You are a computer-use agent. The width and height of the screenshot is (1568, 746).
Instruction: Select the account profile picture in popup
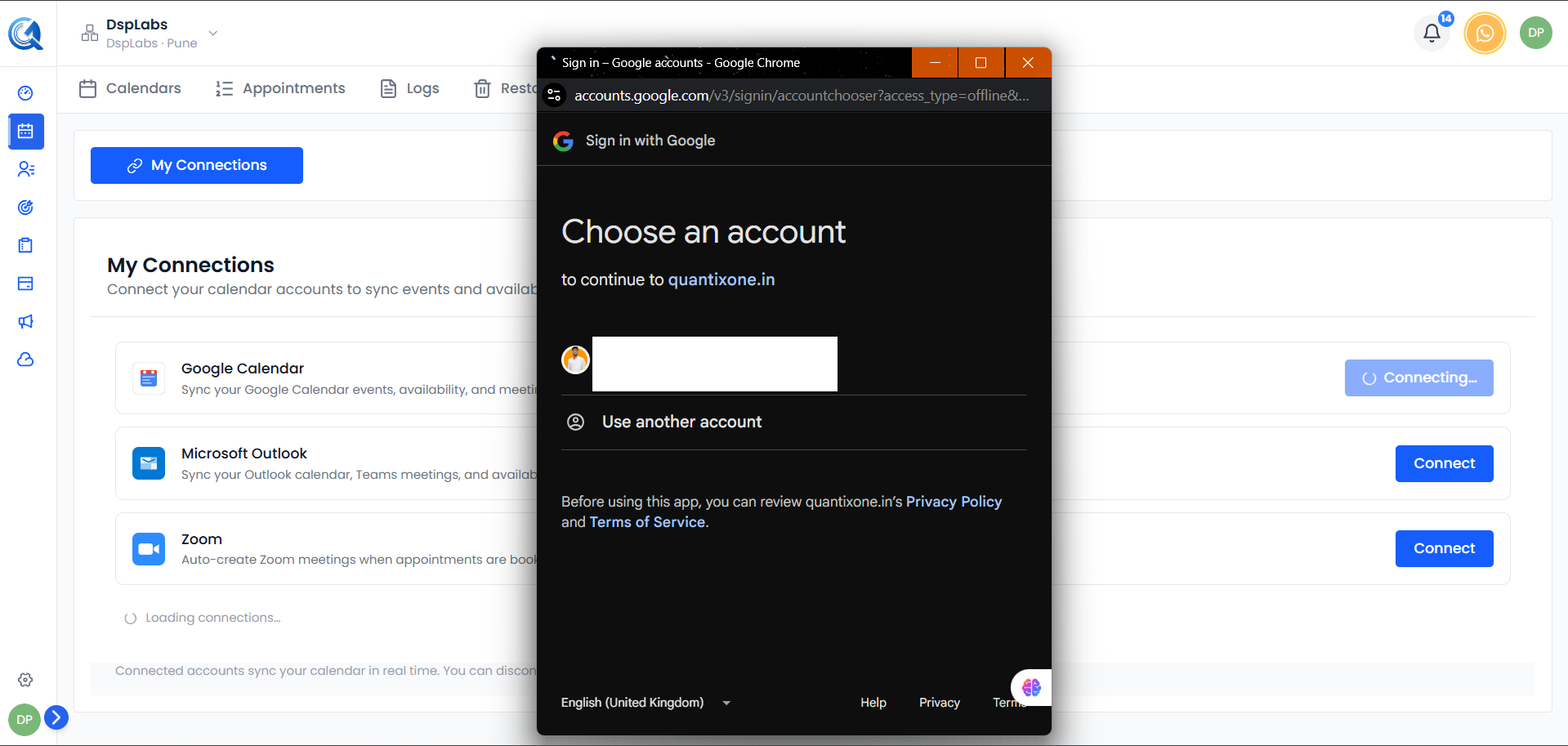[575, 360]
